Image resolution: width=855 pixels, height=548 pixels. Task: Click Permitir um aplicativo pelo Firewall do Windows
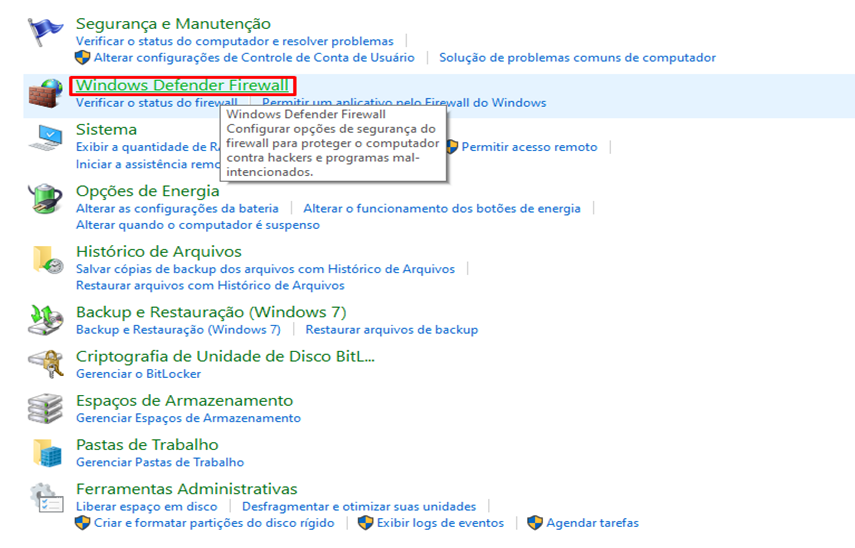point(404,103)
